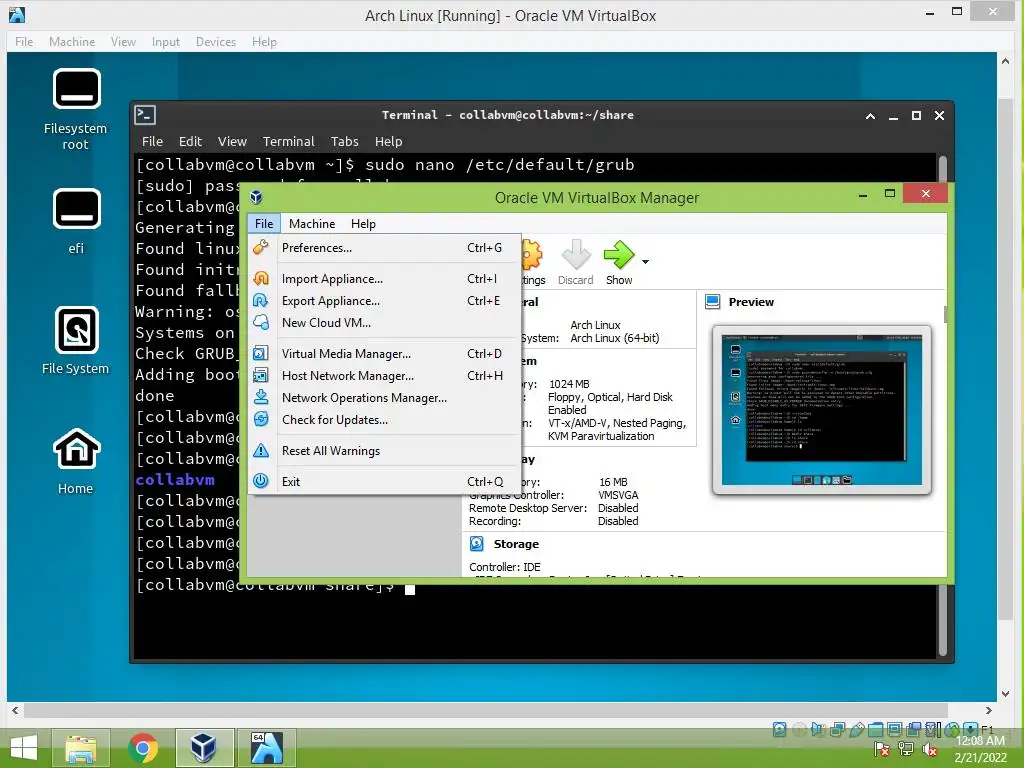
Task: Click the Storage section disk icon
Action: (x=477, y=543)
